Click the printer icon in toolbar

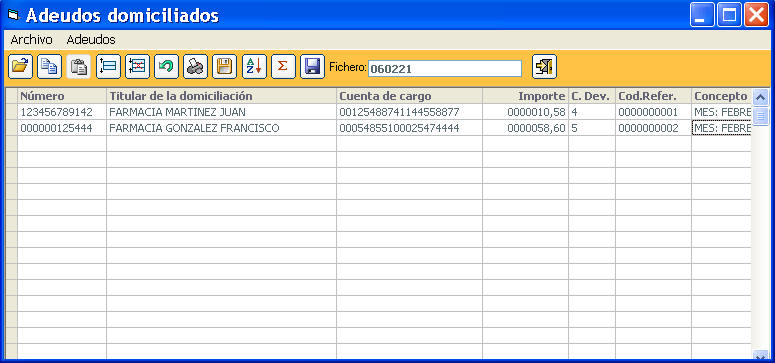tap(195, 66)
